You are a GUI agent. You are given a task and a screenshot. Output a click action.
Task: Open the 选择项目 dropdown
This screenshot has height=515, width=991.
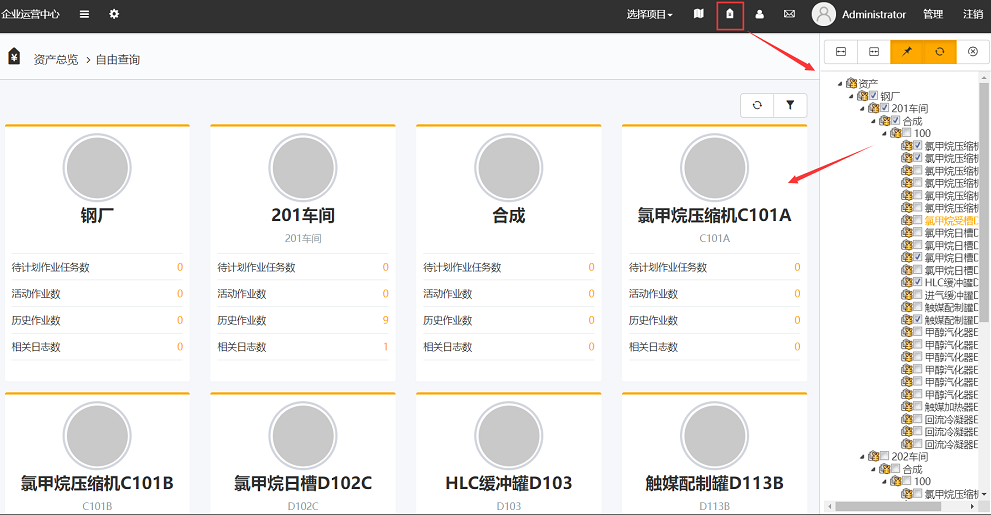click(x=649, y=15)
